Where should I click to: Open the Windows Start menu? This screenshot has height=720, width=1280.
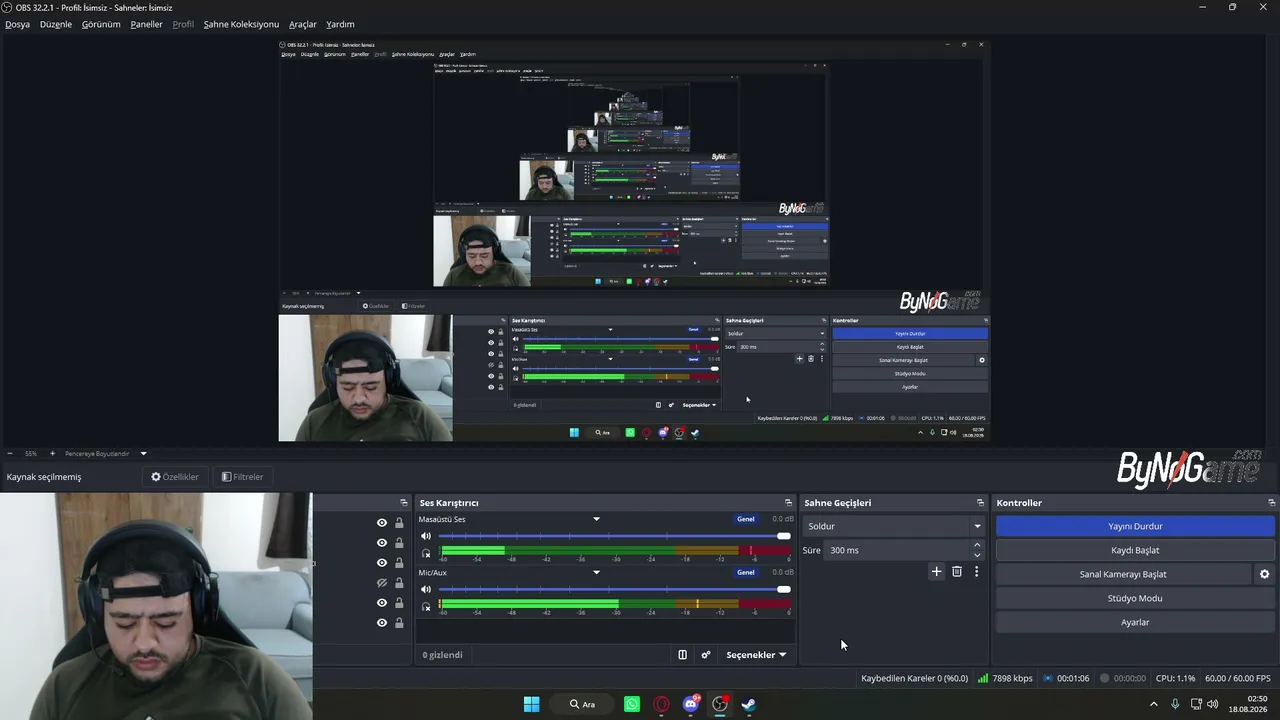click(532, 704)
